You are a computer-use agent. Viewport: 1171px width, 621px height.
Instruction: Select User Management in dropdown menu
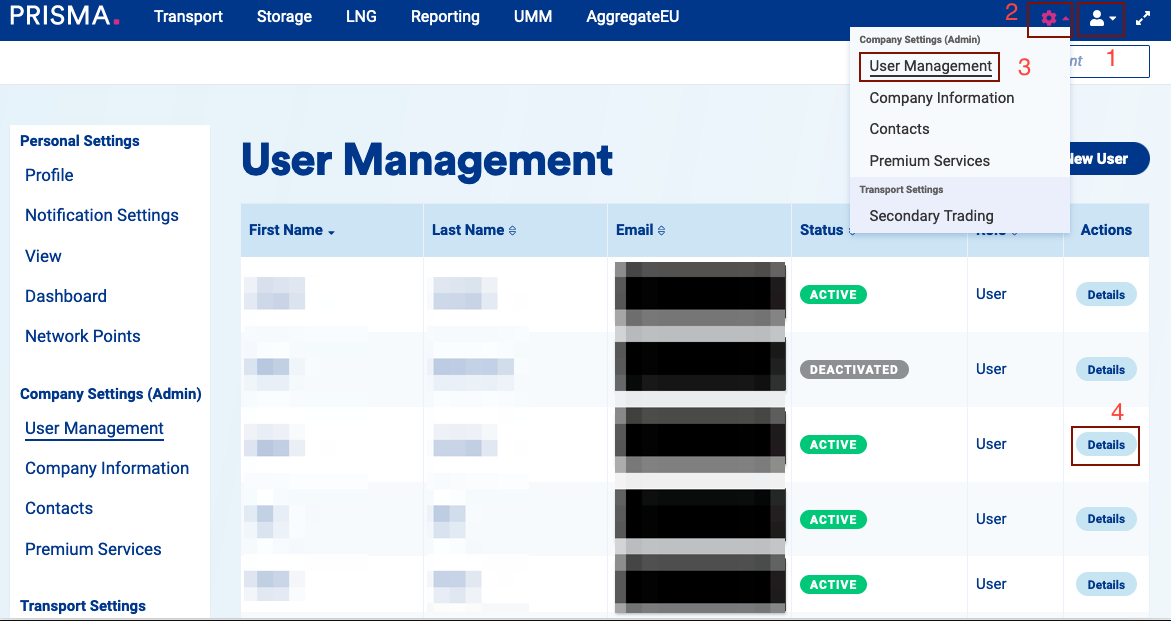930,66
